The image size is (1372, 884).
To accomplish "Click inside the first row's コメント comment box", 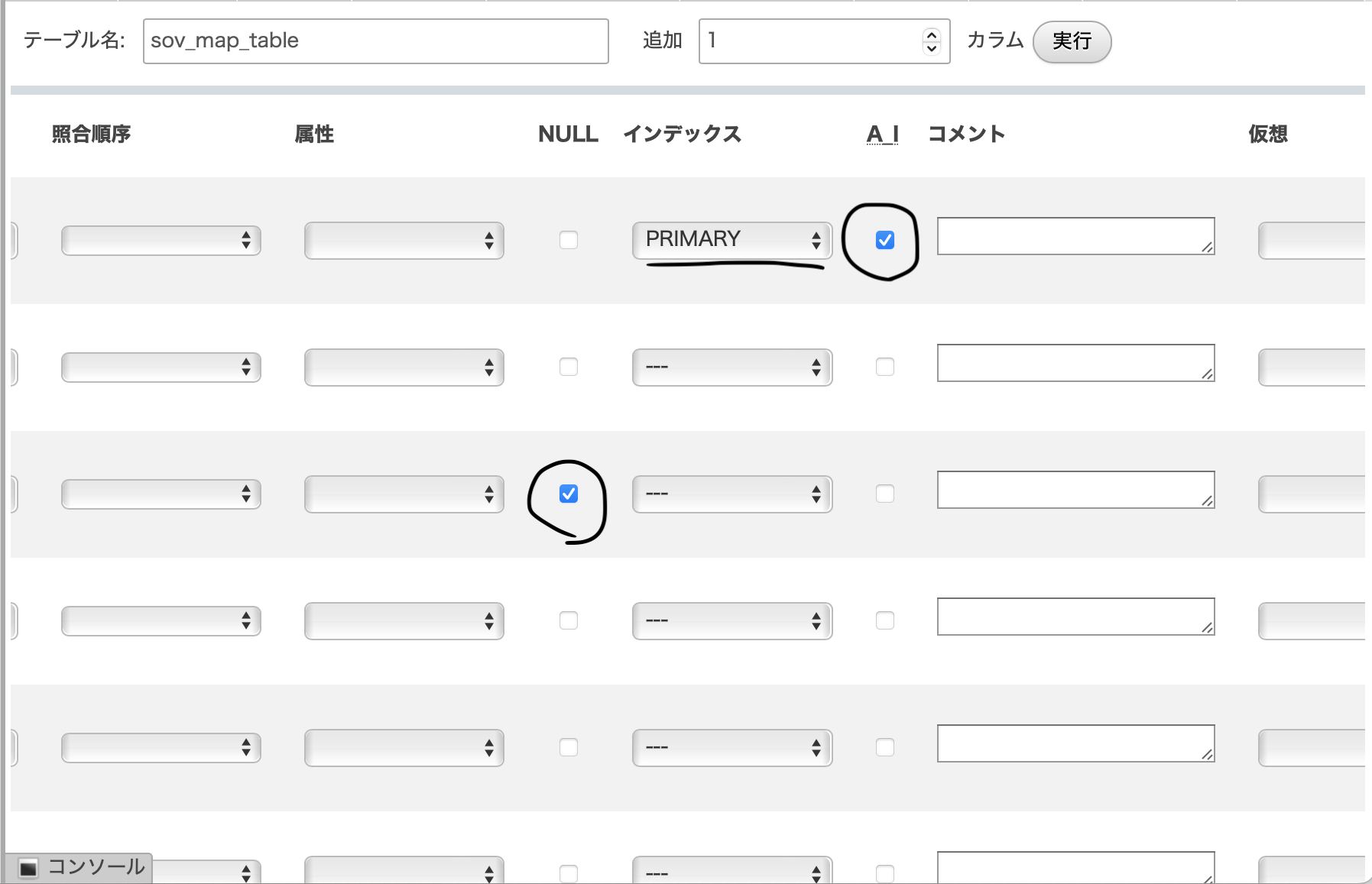I will point(1074,238).
